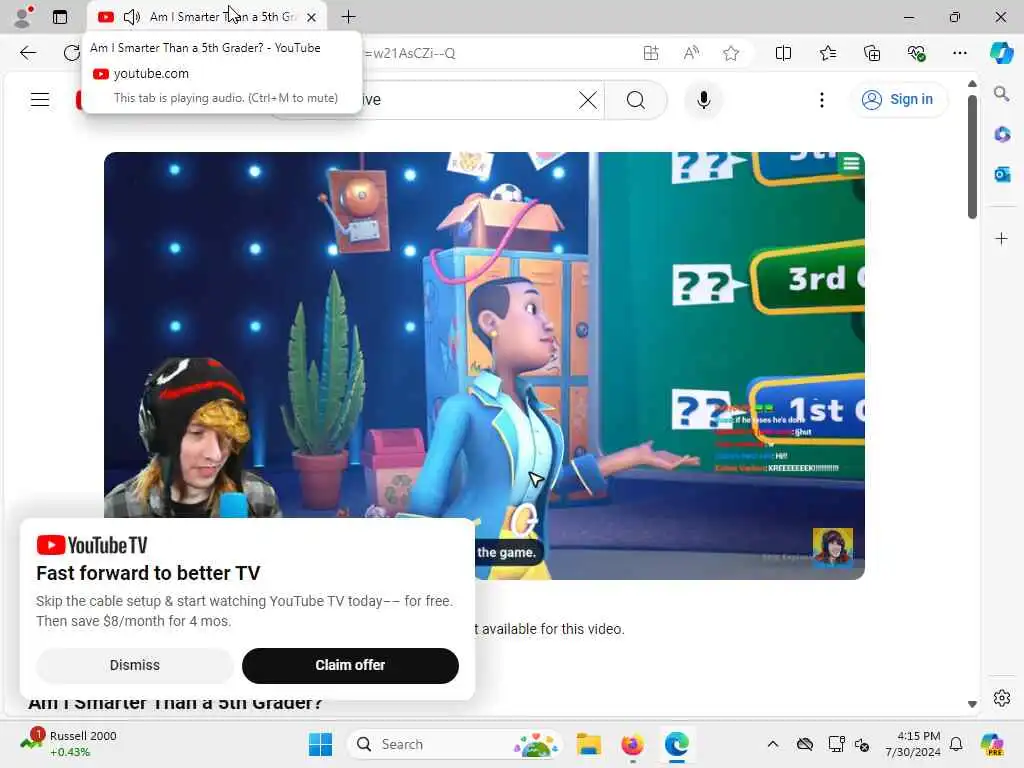Open sidebar settings gear icon
The width and height of the screenshot is (1024, 768).
1001,698
